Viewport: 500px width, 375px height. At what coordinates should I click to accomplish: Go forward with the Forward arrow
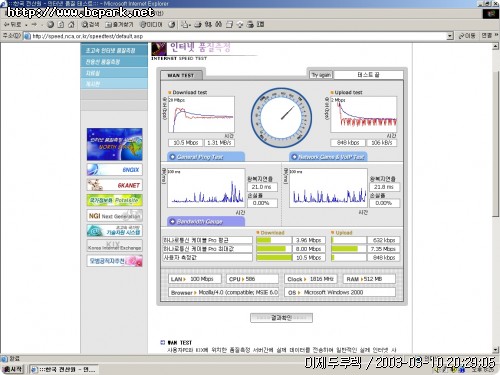pos(34,25)
